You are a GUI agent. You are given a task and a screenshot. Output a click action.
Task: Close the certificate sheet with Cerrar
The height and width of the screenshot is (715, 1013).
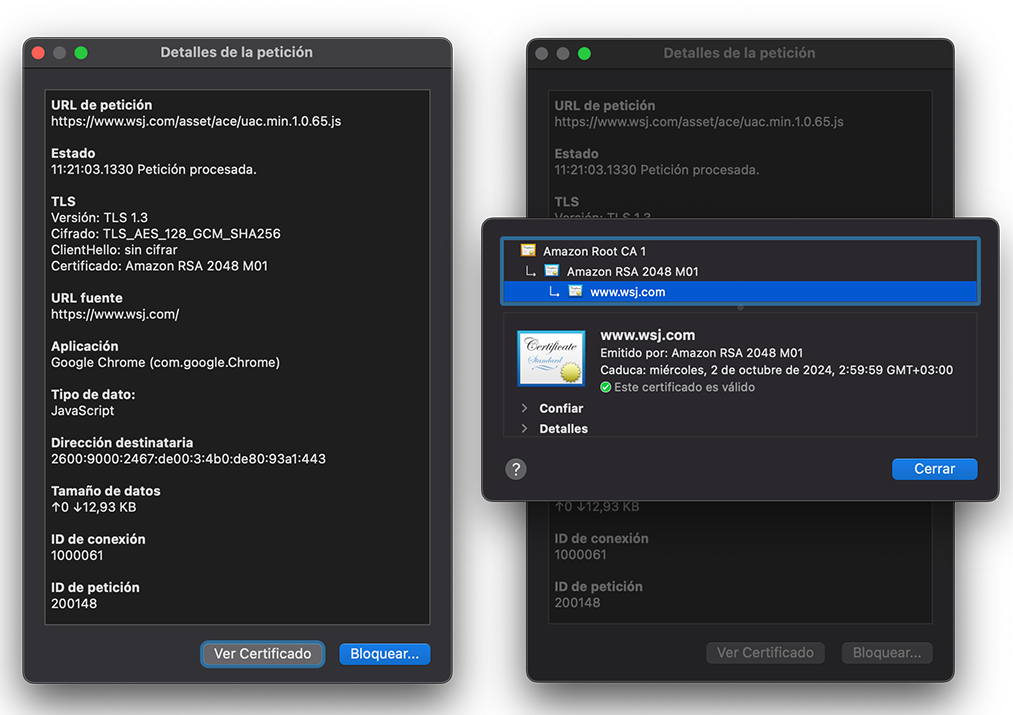pos(934,469)
